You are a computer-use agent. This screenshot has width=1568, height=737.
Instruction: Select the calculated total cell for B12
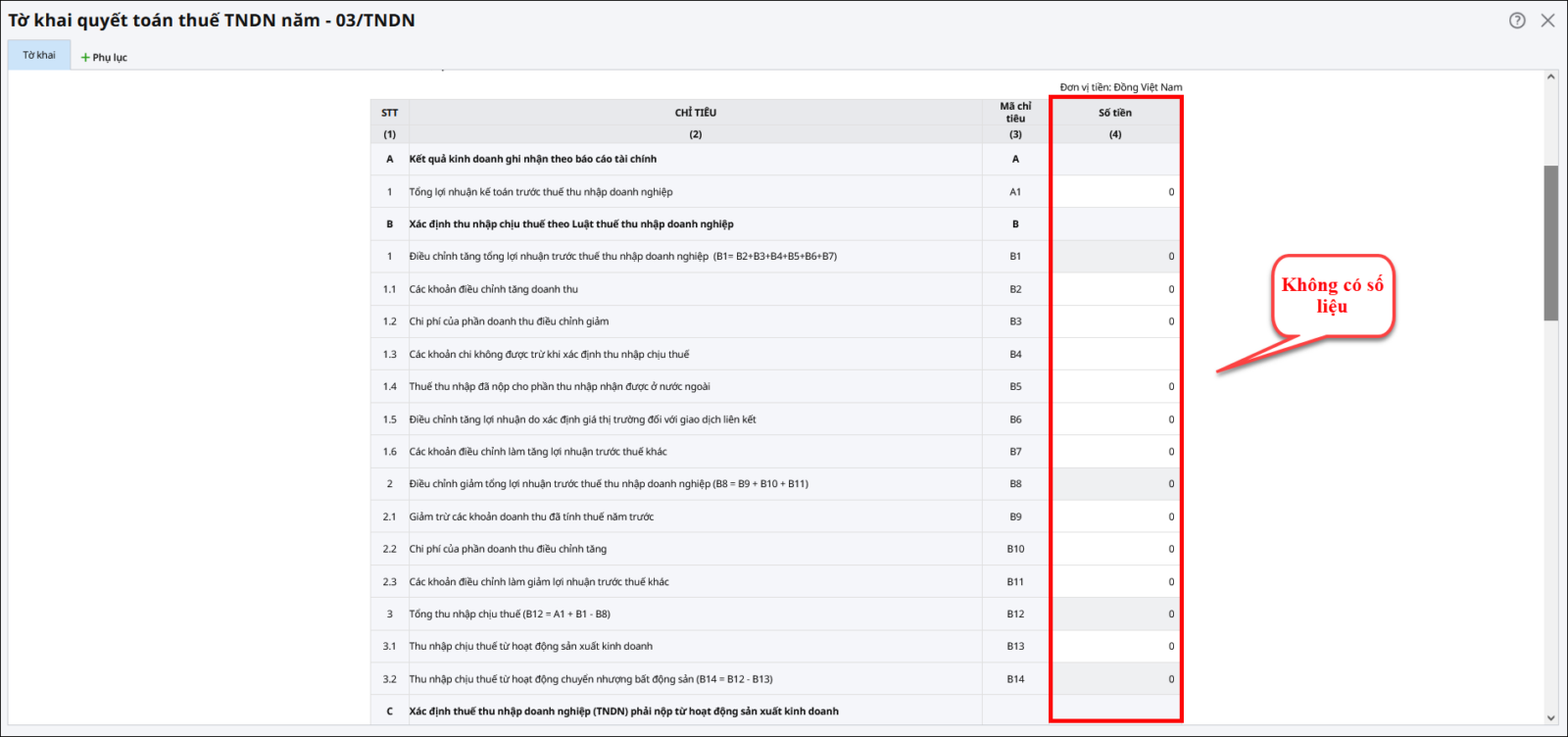click(x=1115, y=614)
